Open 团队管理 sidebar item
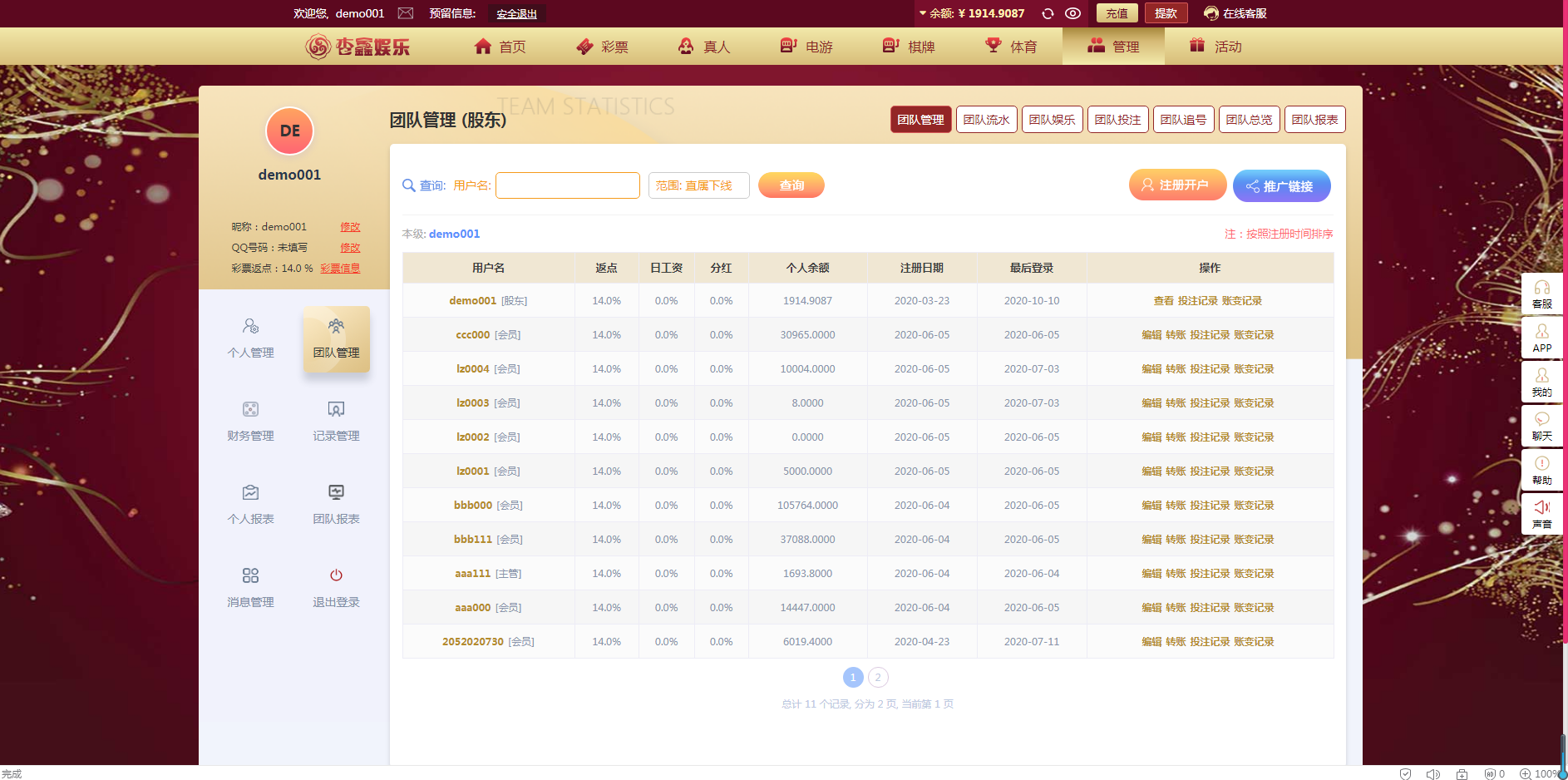 pos(336,338)
